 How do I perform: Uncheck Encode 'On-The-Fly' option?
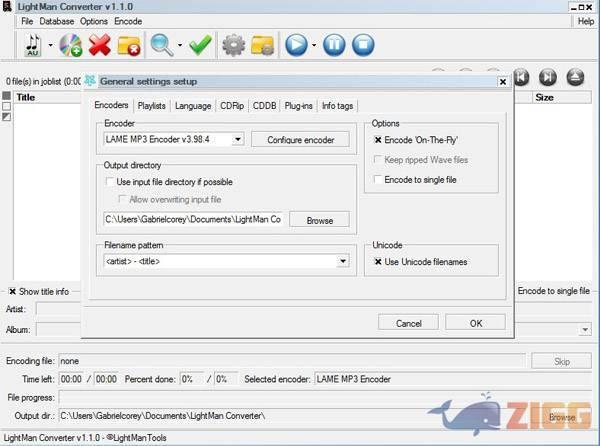378,140
